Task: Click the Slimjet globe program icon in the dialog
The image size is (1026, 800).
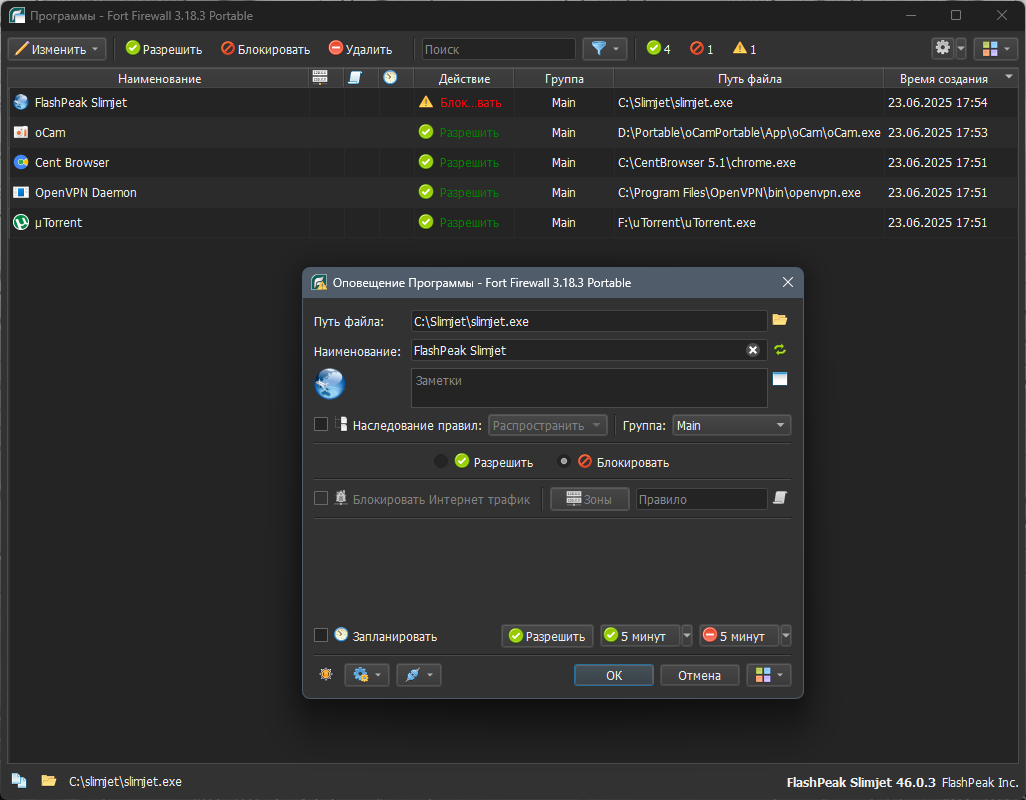Action: [329, 383]
